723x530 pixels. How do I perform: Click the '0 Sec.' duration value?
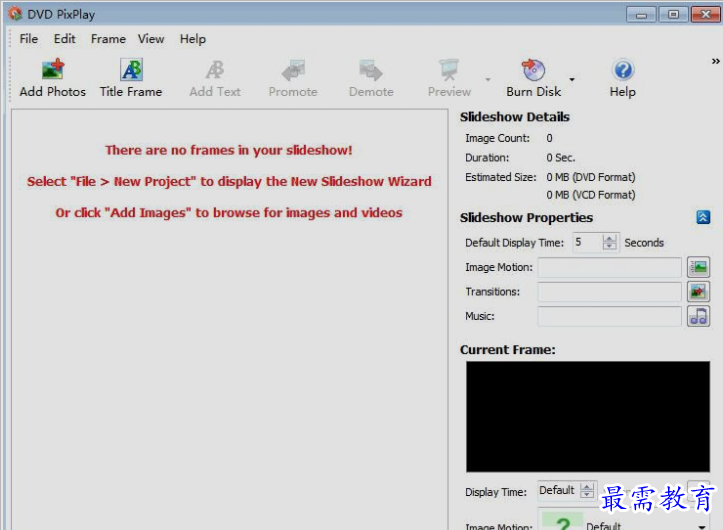(x=561, y=158)
